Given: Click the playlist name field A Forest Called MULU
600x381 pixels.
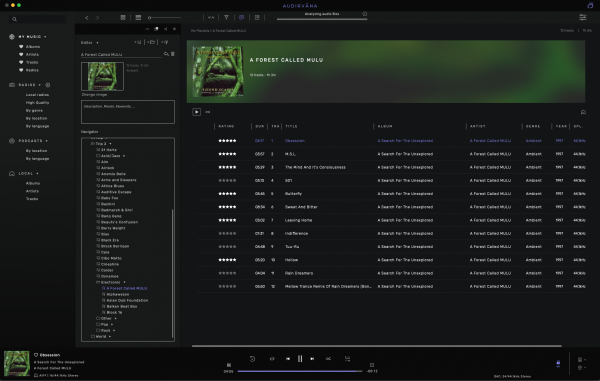Looking at the screenshot, I should point(121,55).
